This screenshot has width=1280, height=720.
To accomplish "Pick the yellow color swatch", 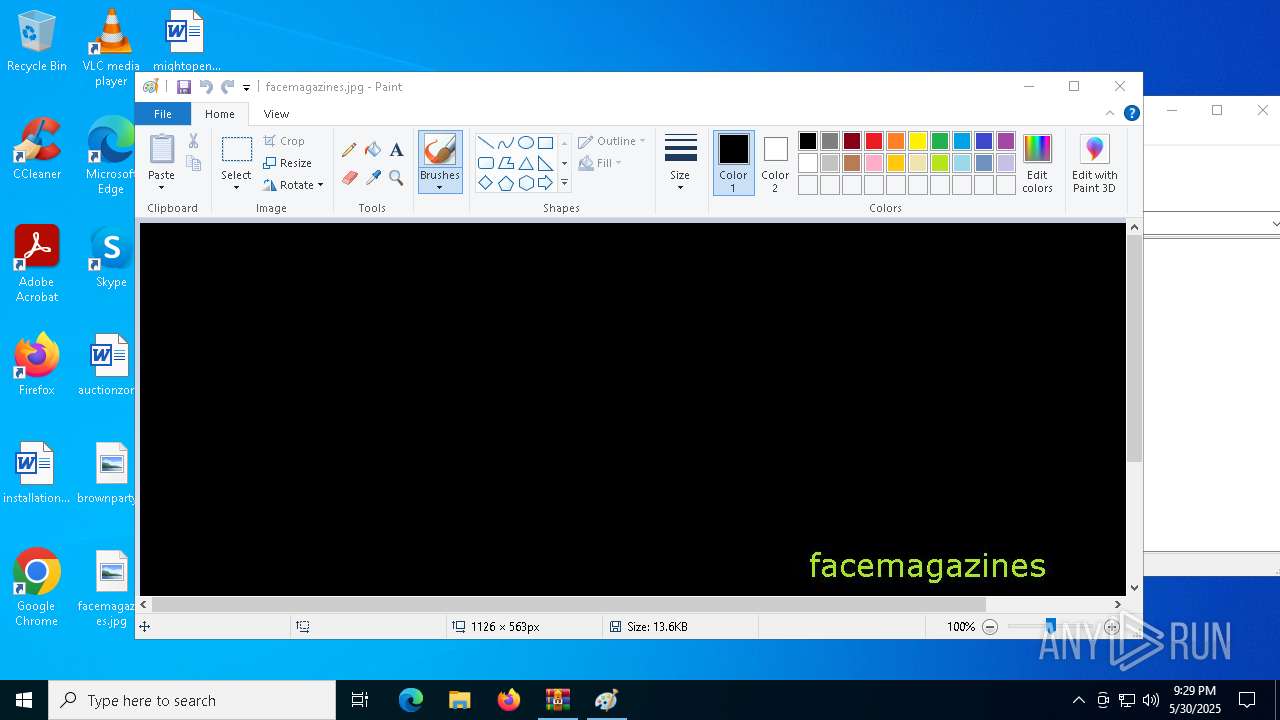I will click(x=918, y=141).
